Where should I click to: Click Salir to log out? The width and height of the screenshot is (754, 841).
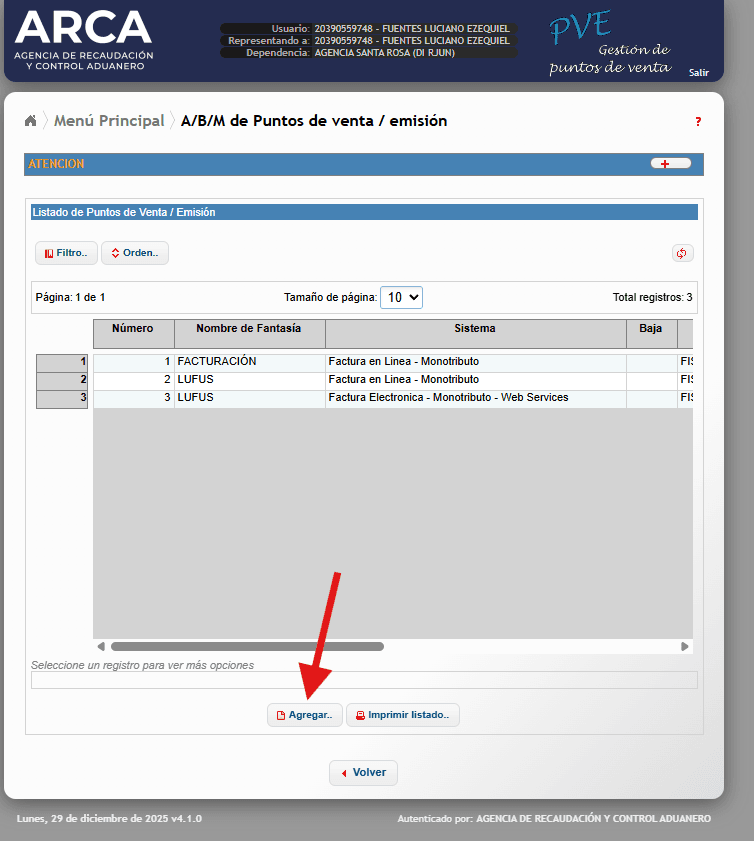click(x=698, y=72)
